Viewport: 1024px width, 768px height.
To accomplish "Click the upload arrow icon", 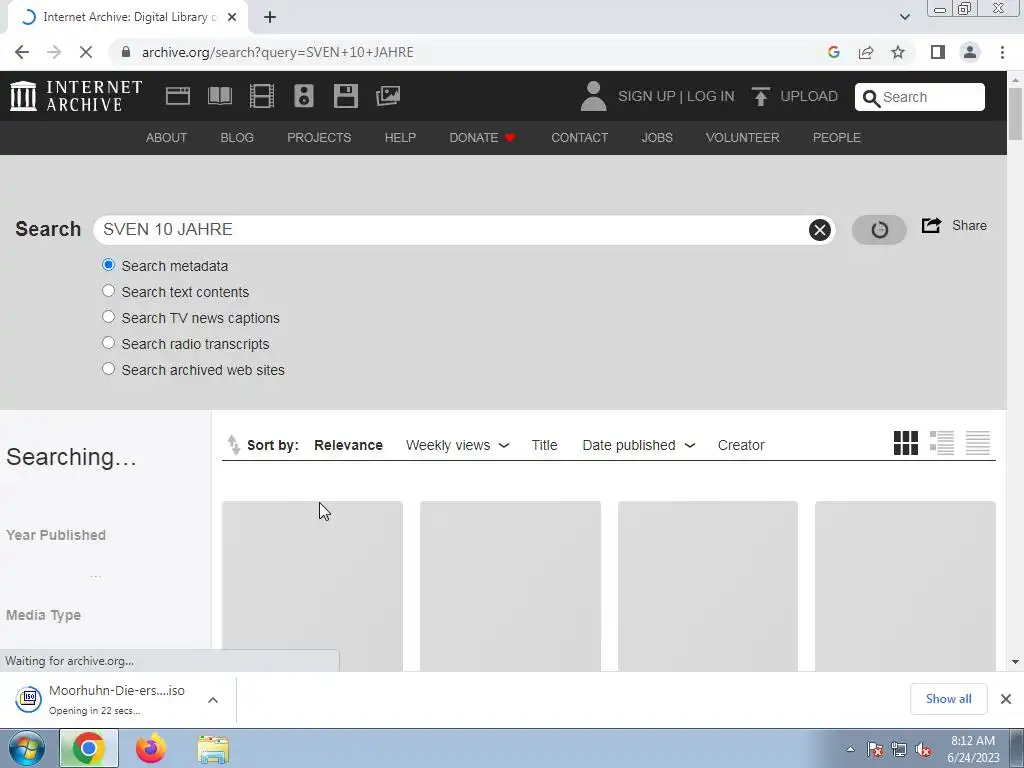I will (x=760, y=96).
